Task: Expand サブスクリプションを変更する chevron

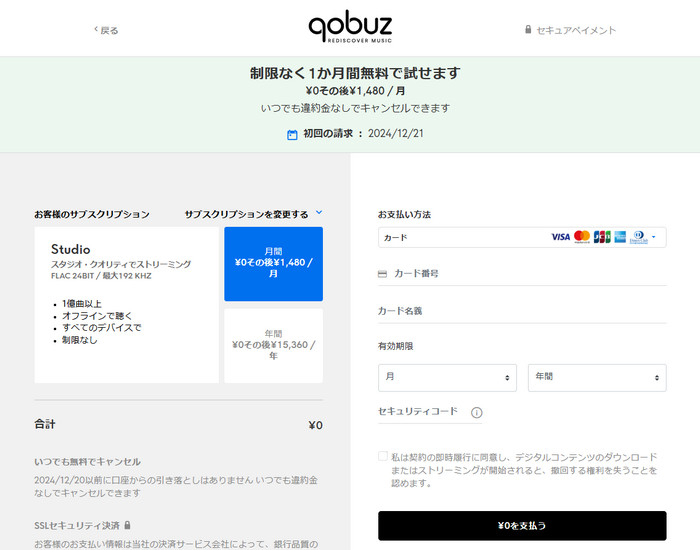Action: point(319,212)
